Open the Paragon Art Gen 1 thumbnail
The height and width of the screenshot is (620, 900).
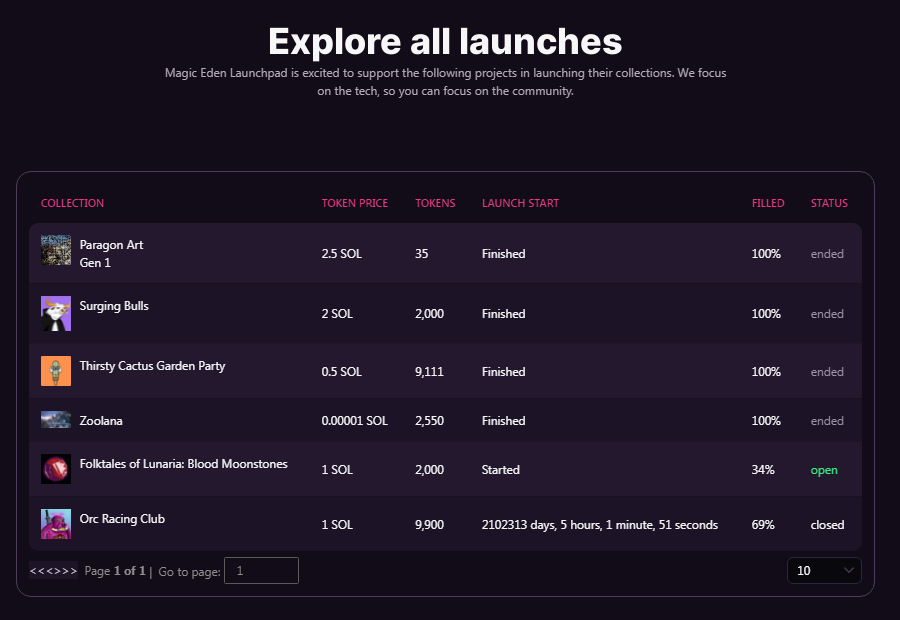[56, 250]
